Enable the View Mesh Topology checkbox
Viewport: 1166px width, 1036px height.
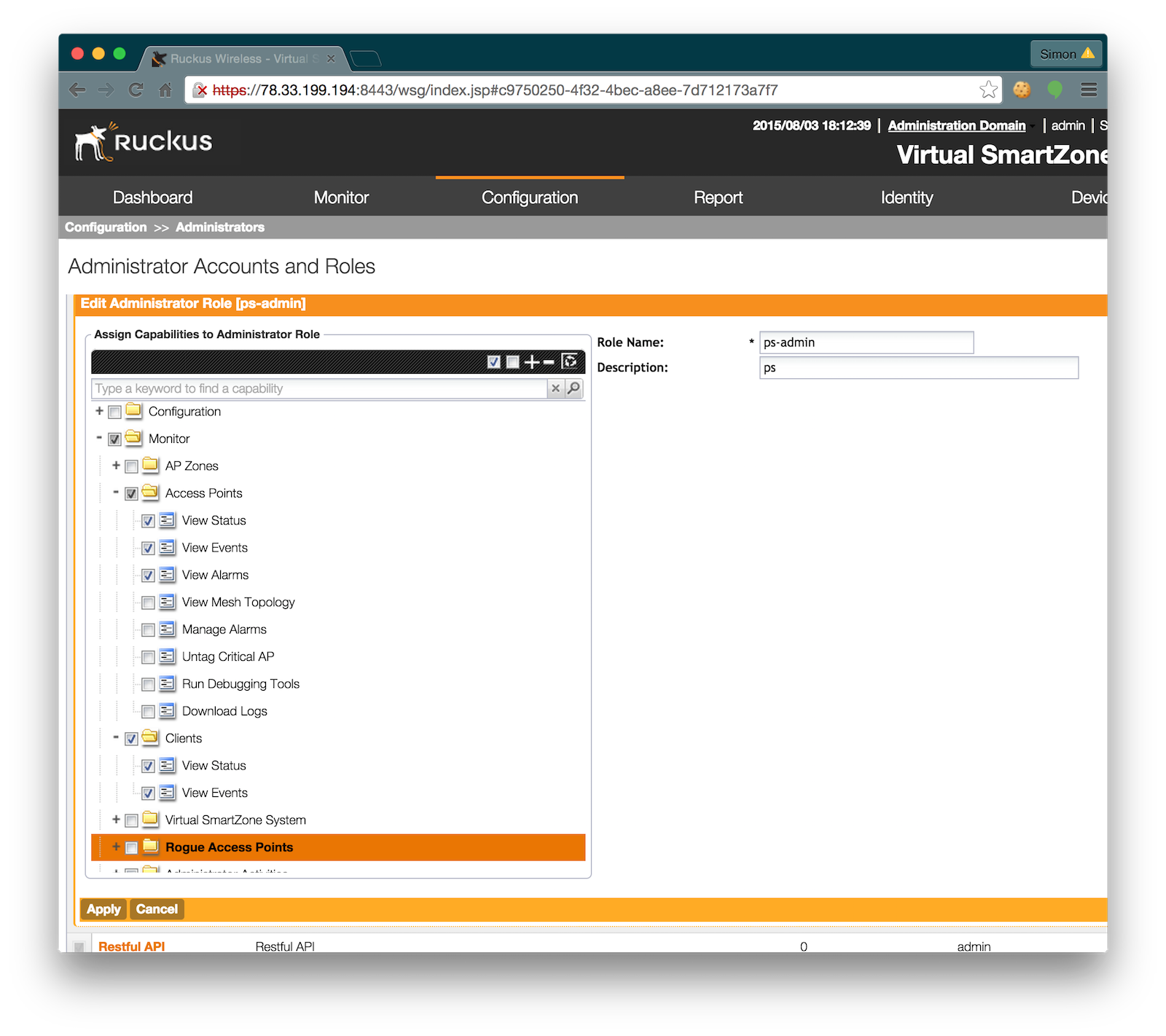point(148,603)
